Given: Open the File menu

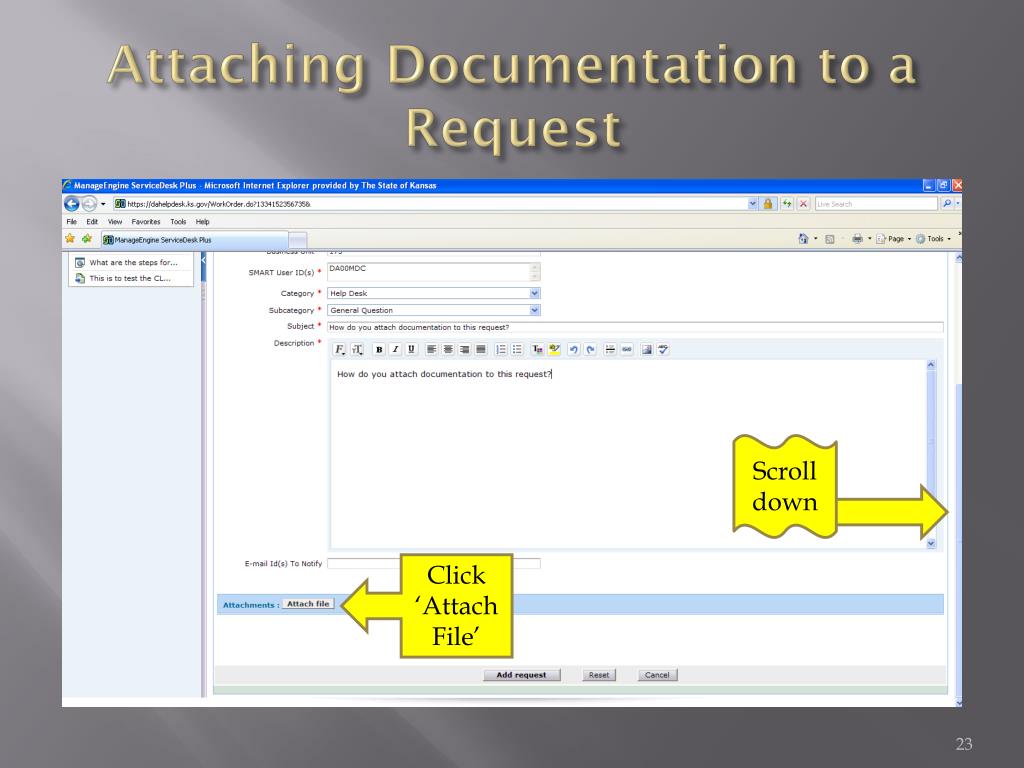Looking at the screenshot, I should pos(71,222).
